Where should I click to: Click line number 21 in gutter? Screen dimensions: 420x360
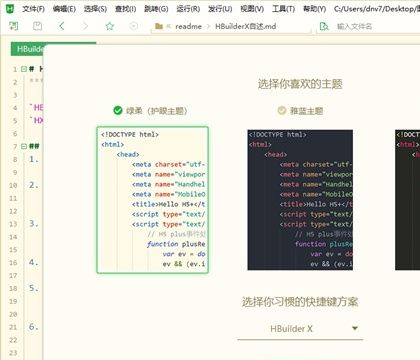pyautogui.click(x=13, y=327)
